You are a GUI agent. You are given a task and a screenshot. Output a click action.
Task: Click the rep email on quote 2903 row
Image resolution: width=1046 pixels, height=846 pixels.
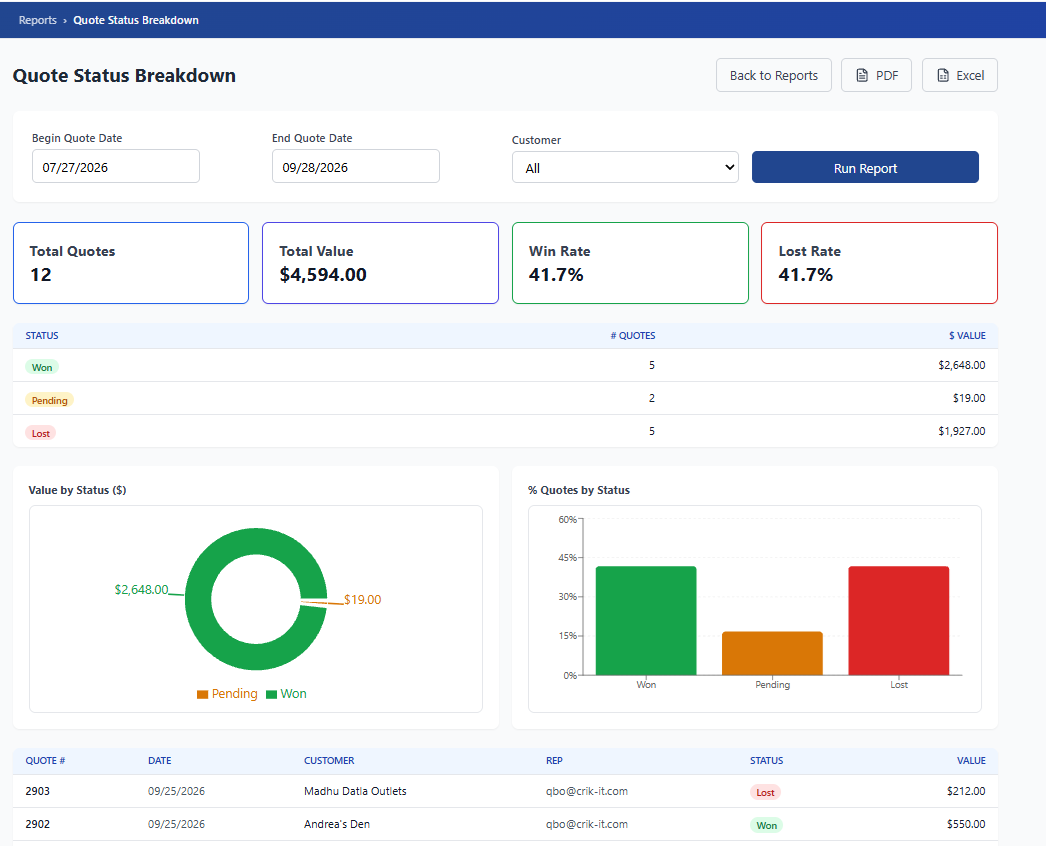coord(586,791)
